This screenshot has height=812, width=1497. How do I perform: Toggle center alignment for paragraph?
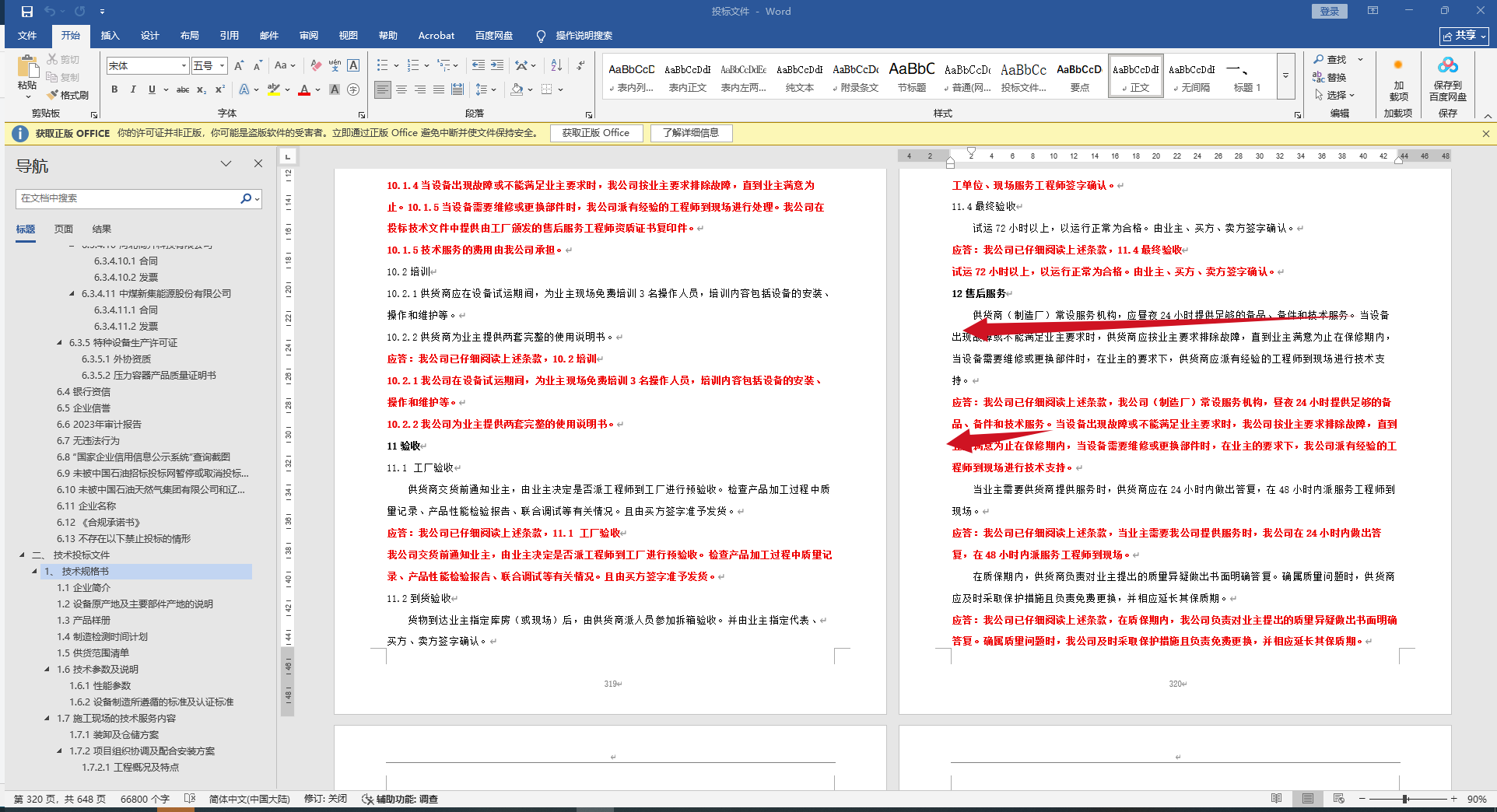401,89
